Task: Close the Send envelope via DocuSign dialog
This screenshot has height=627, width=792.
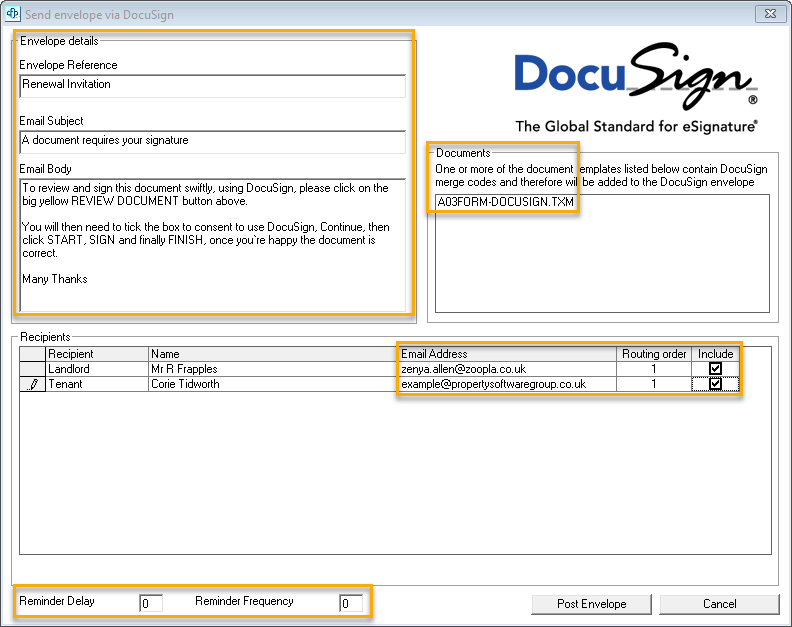Action: pos(770,14)
